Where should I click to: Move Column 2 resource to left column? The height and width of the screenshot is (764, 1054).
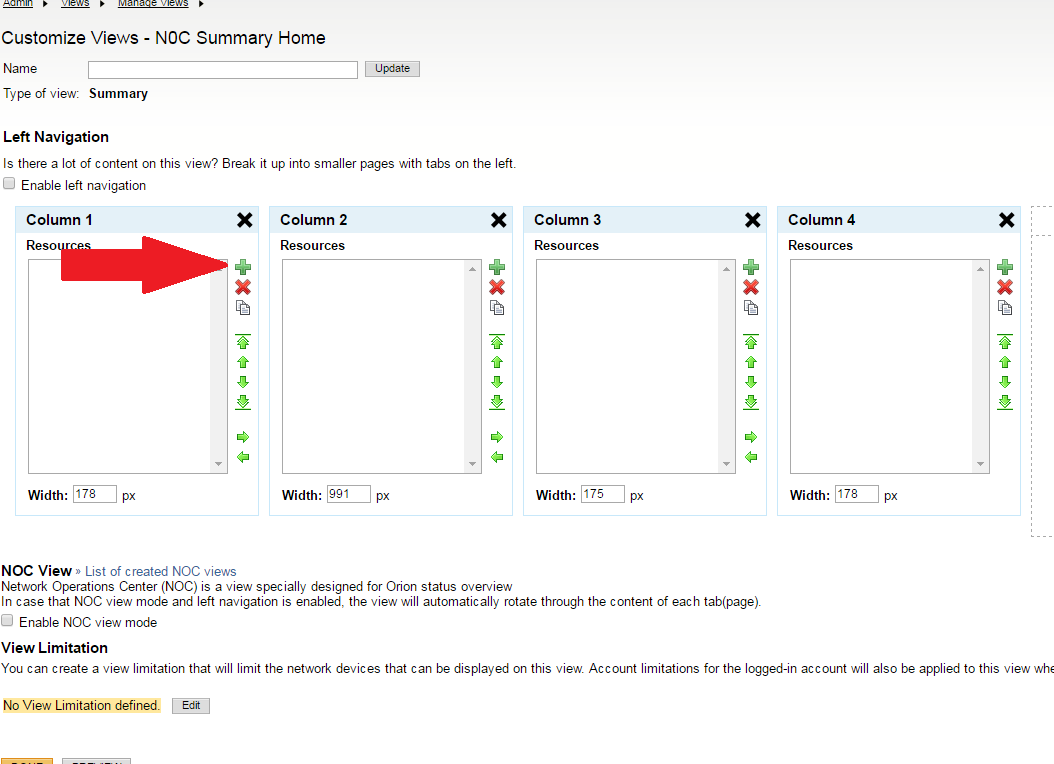(x=497, y=458)
